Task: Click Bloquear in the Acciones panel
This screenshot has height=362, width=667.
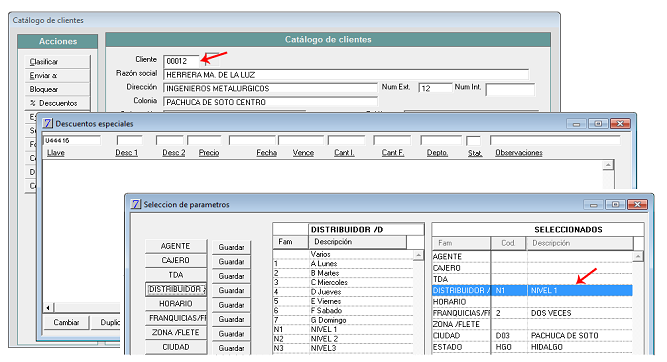Action: click(x=57, y=89)
